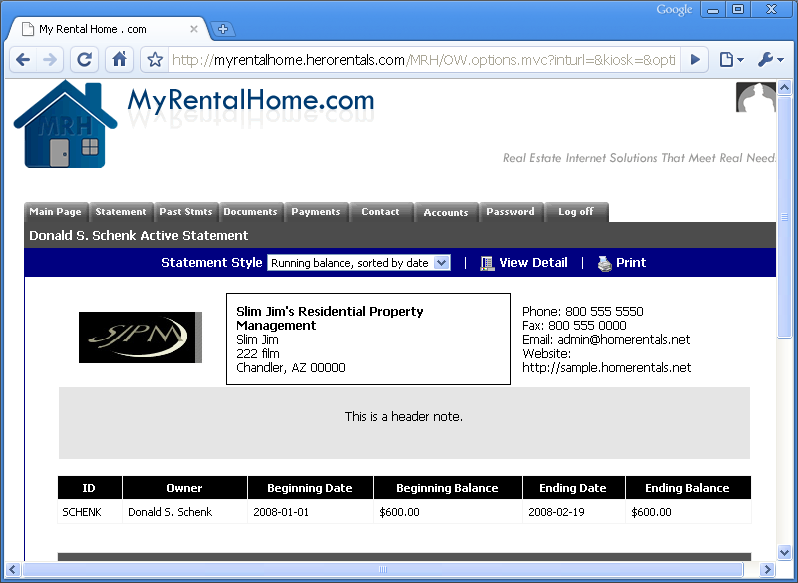Close the My Rental Home . com tab
Viewport: 798px width, 583px height.
click(193, 30)
